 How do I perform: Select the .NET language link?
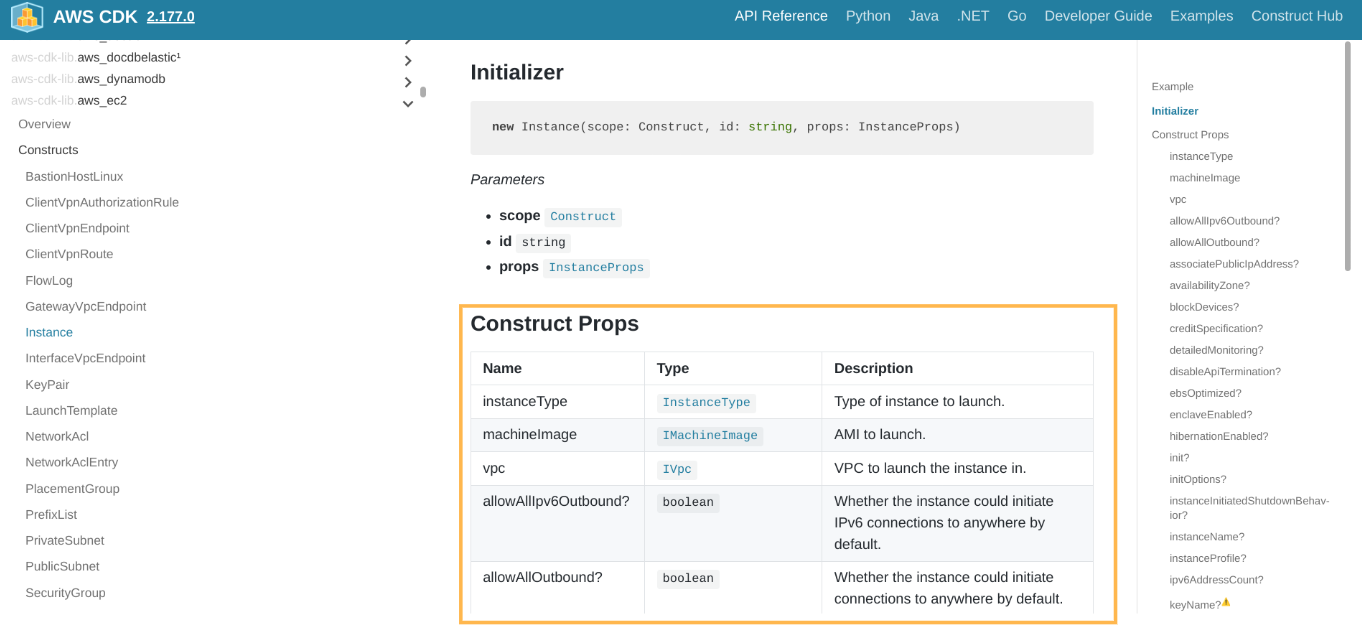pyautogui.click(x=972, y=16)
